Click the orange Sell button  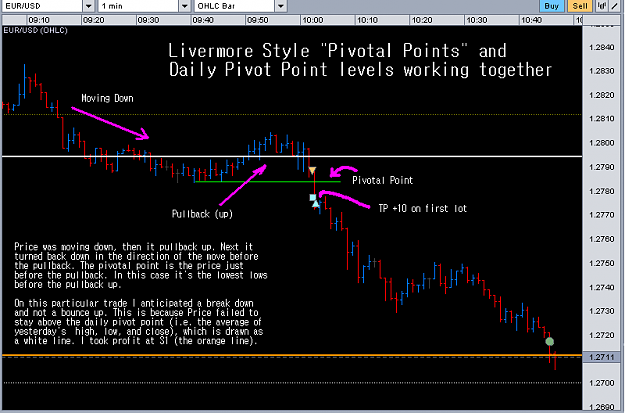(580, 6)
